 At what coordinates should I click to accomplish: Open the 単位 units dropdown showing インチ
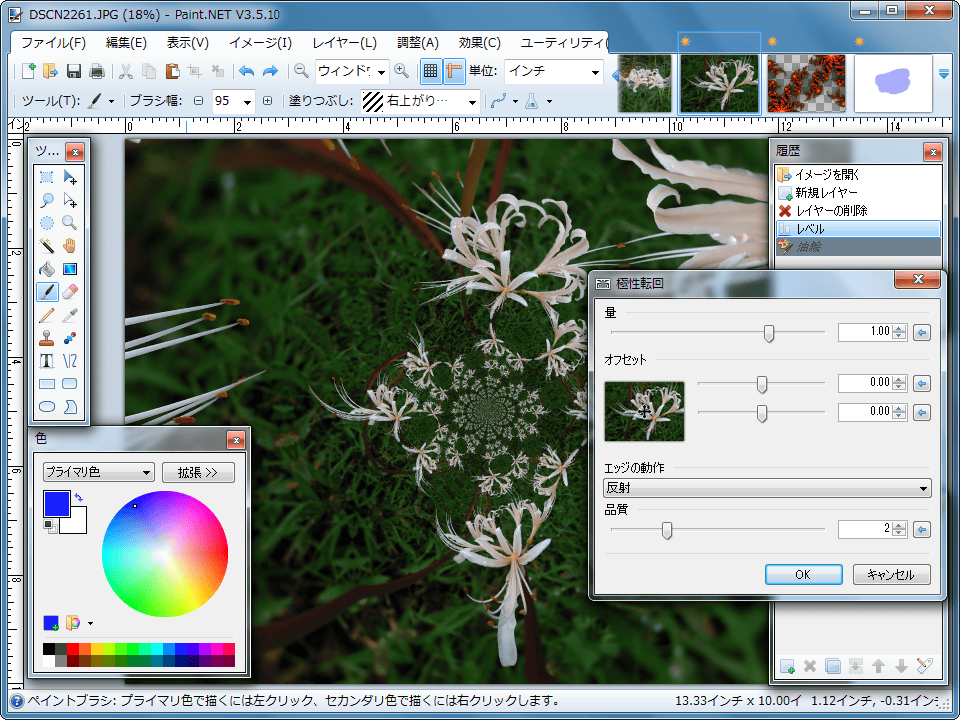[553, 71]
